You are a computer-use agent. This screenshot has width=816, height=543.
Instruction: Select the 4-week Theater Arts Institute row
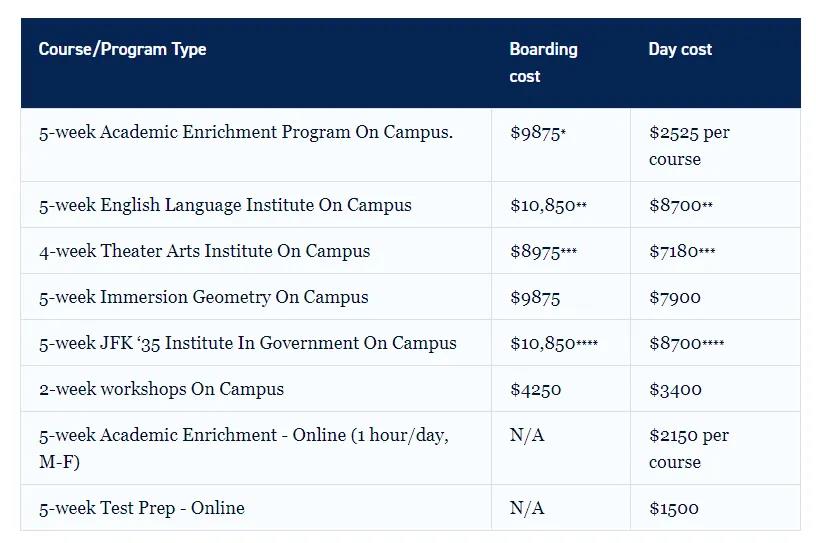click(204, 251)
